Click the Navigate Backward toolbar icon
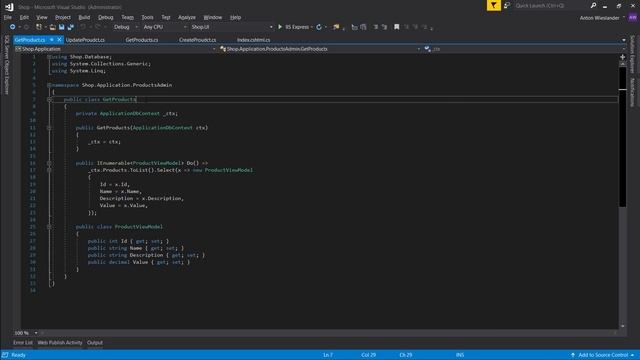 point(13,27)
